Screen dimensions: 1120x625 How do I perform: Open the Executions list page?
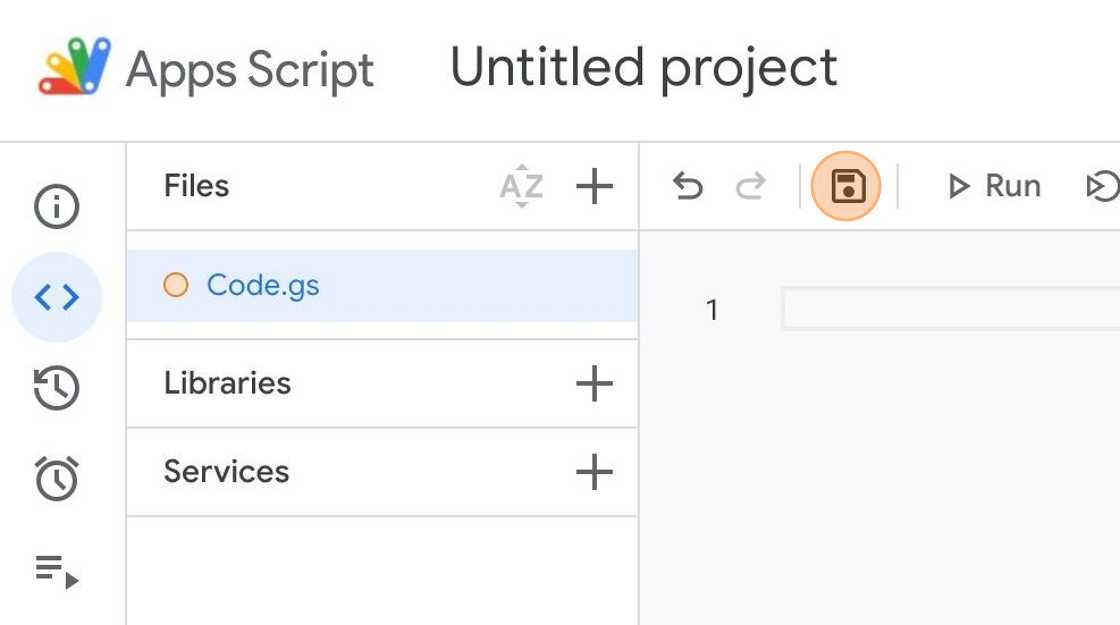pyautogui.click(x=57, y=571)
